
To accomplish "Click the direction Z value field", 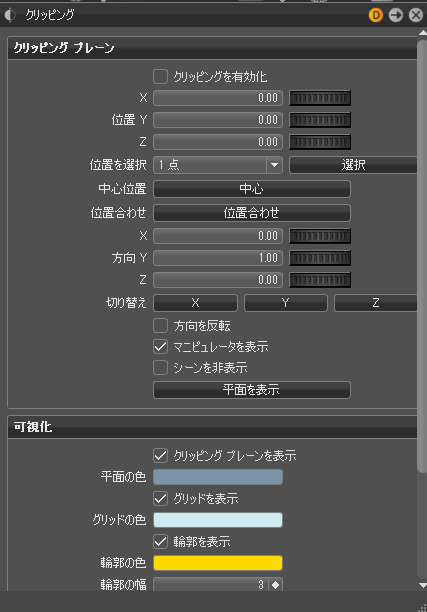I will click(x=218, y=279).
